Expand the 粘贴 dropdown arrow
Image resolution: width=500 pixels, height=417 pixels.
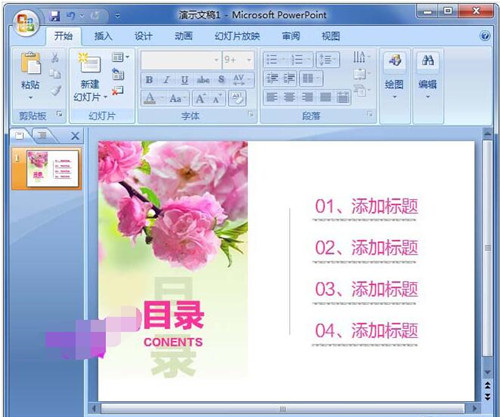30,98
